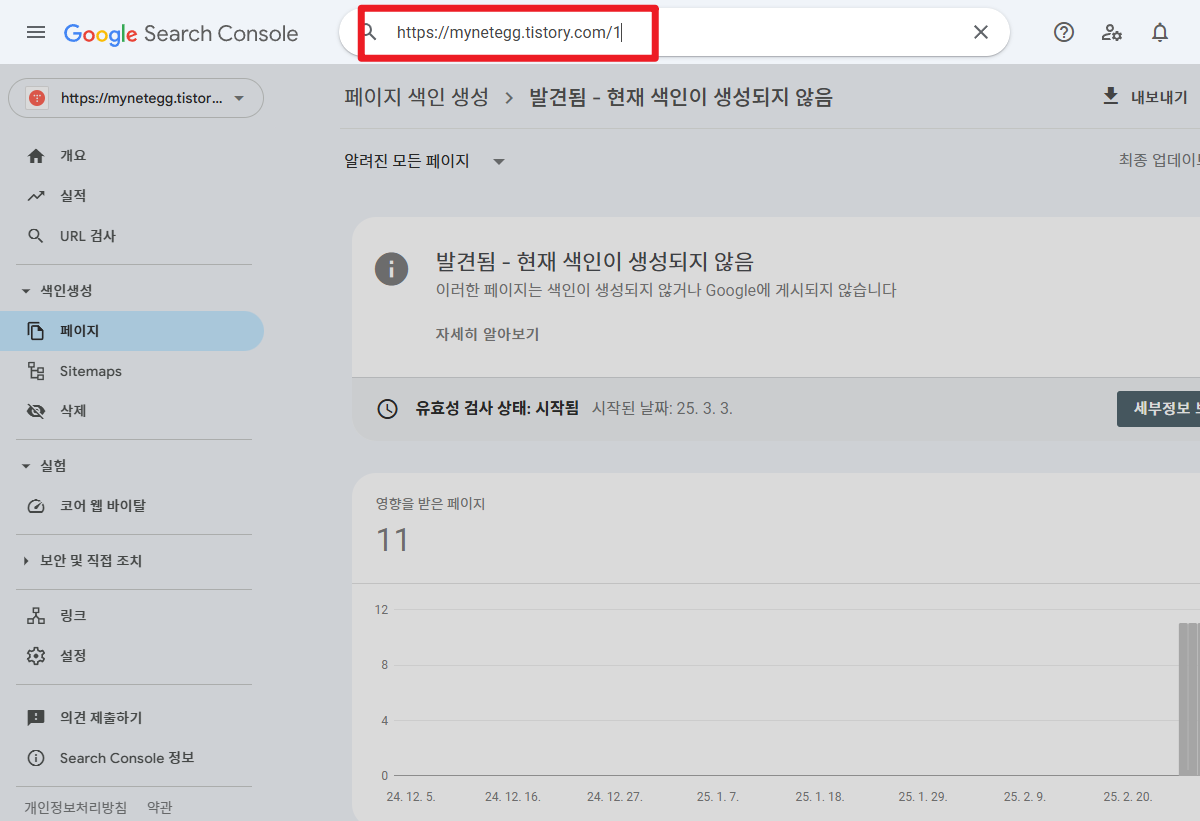Click magnifier icon beside URL 검사
Image resolution: width=1200 pixels, height=821 pixels.
pos(36,236)
